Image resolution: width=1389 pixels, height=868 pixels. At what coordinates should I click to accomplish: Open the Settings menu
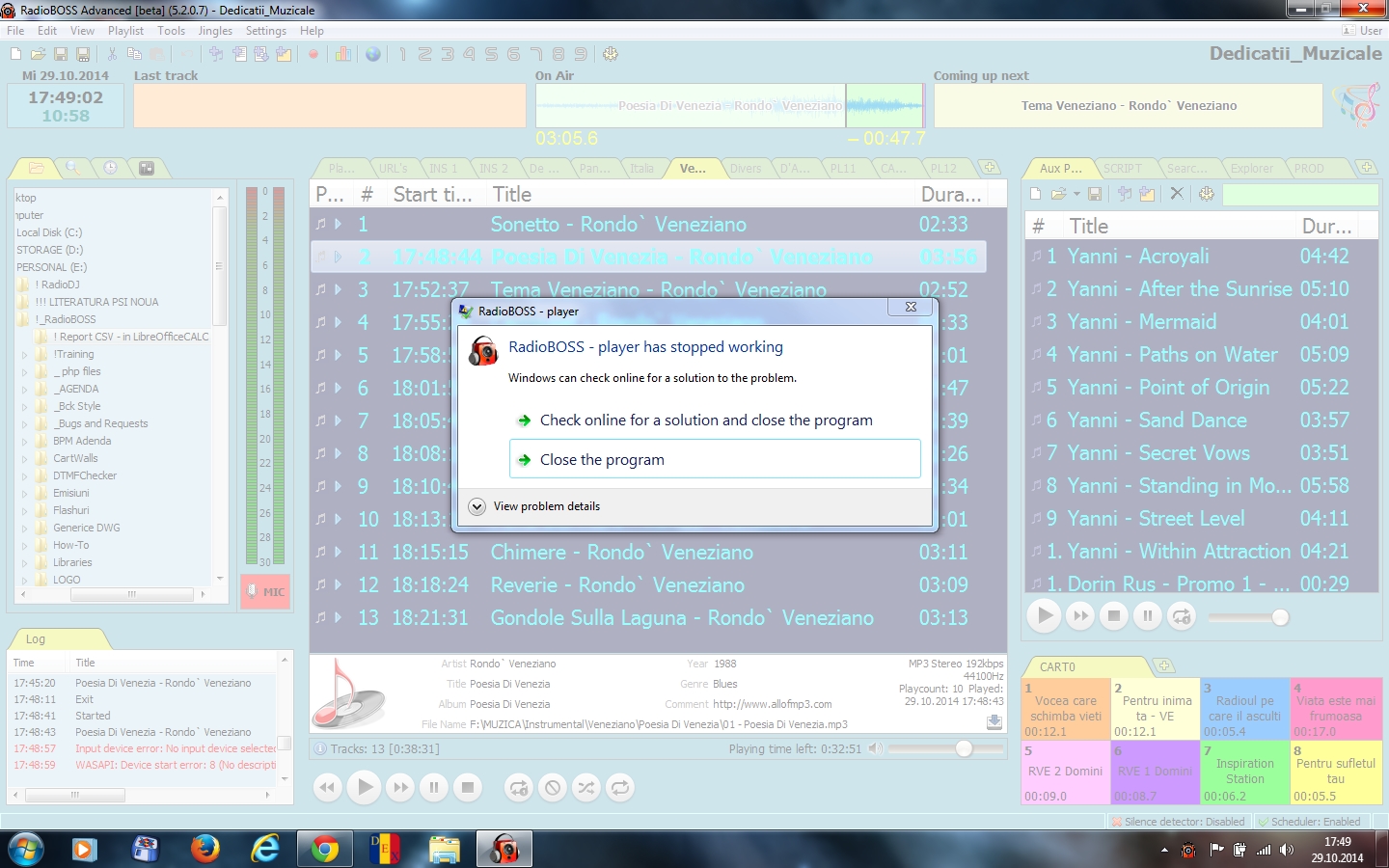[265, 31]
